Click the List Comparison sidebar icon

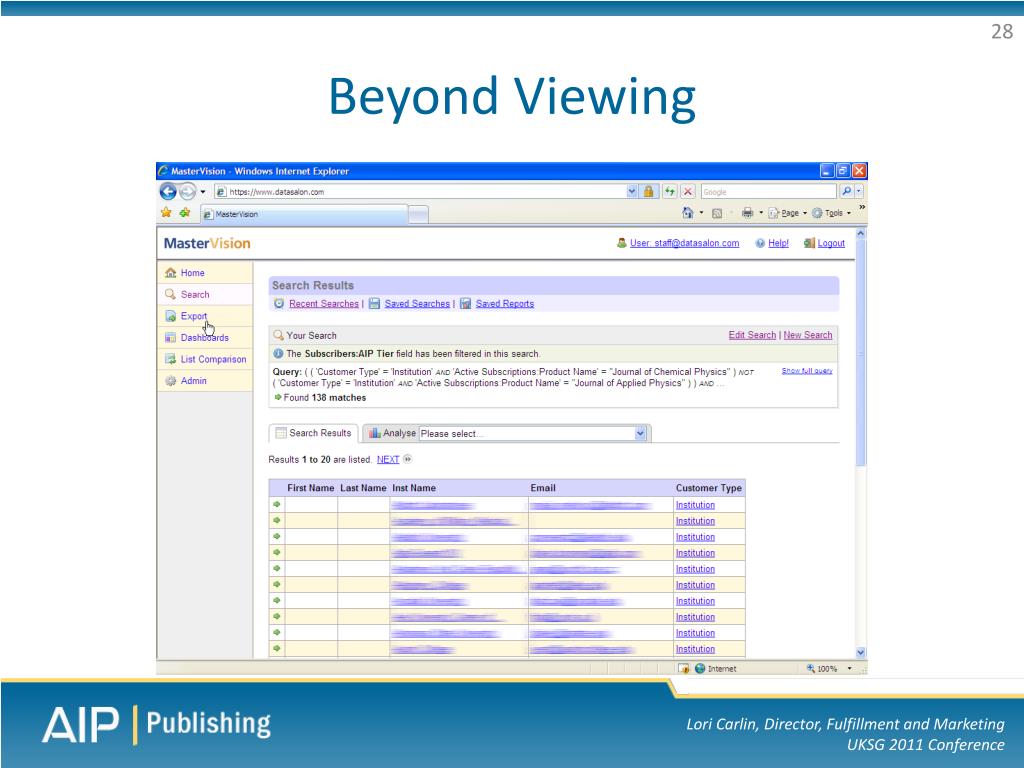coord(170,359)
